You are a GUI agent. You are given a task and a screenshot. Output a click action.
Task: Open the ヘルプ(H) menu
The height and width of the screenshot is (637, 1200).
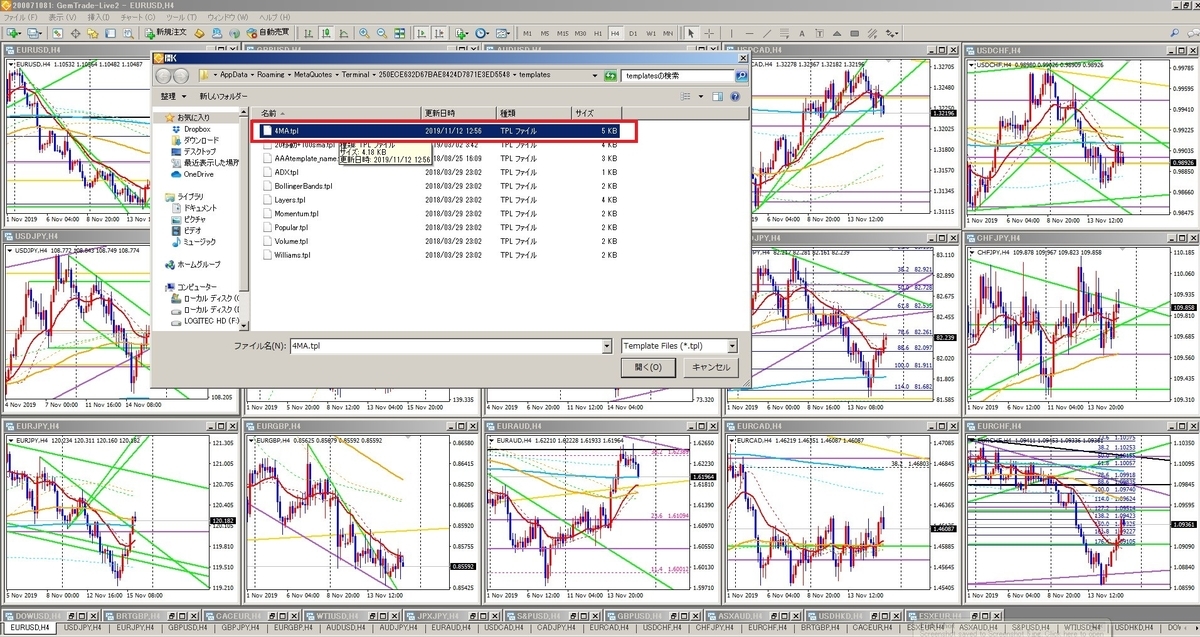[273, 18]
